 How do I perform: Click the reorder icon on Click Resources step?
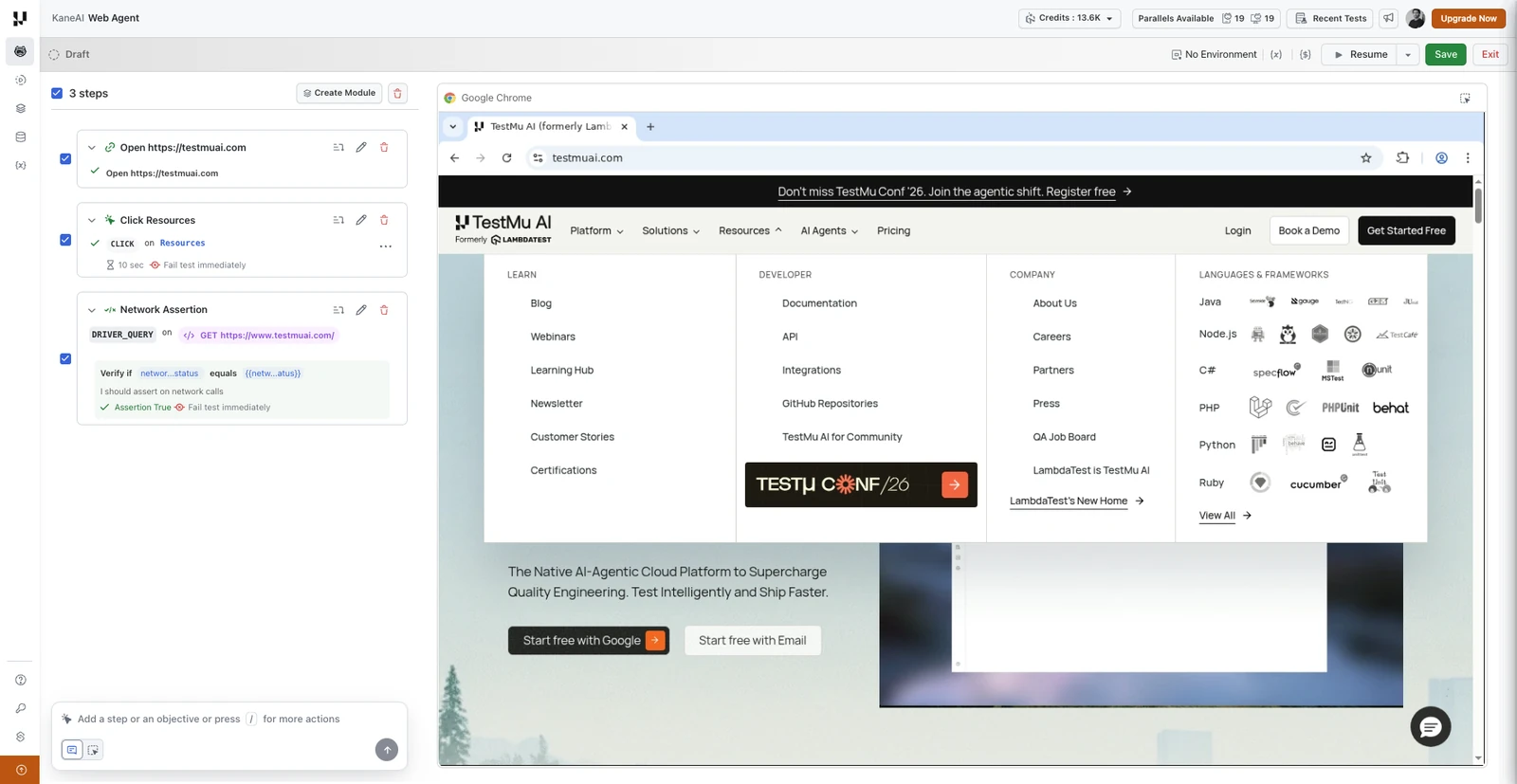pyautogui.click(x=338, y=220)
